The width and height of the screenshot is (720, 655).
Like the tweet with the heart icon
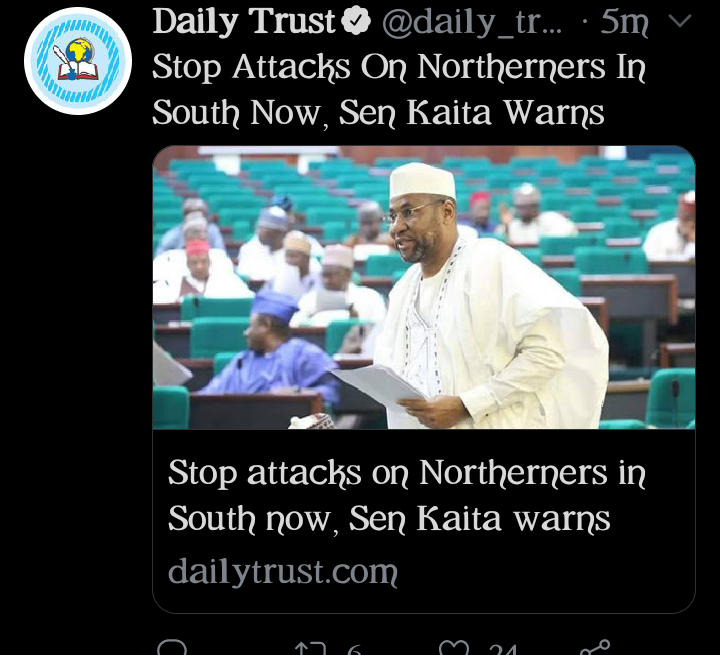(454, 648)
